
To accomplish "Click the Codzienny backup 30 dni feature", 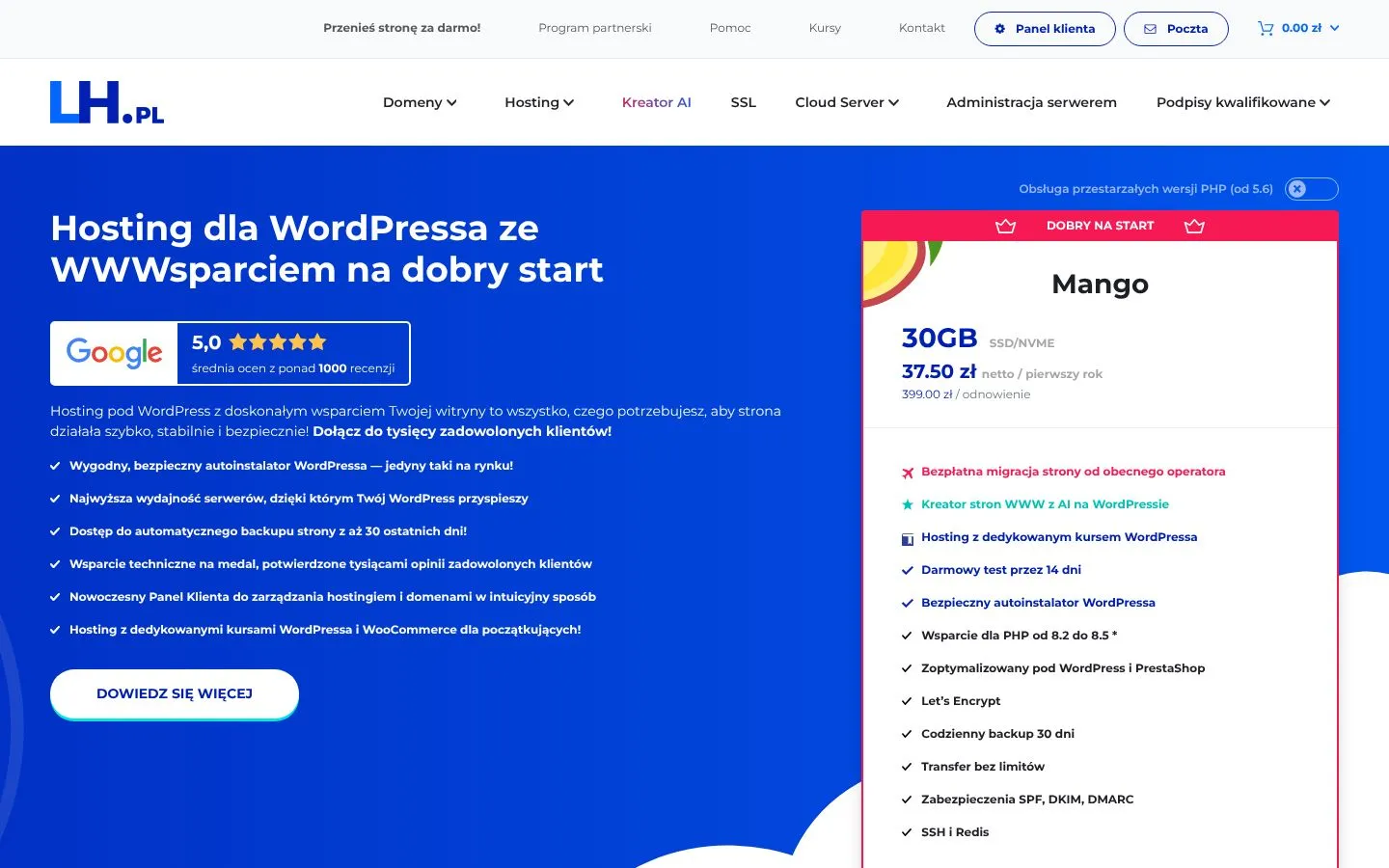I will point(997,734).
